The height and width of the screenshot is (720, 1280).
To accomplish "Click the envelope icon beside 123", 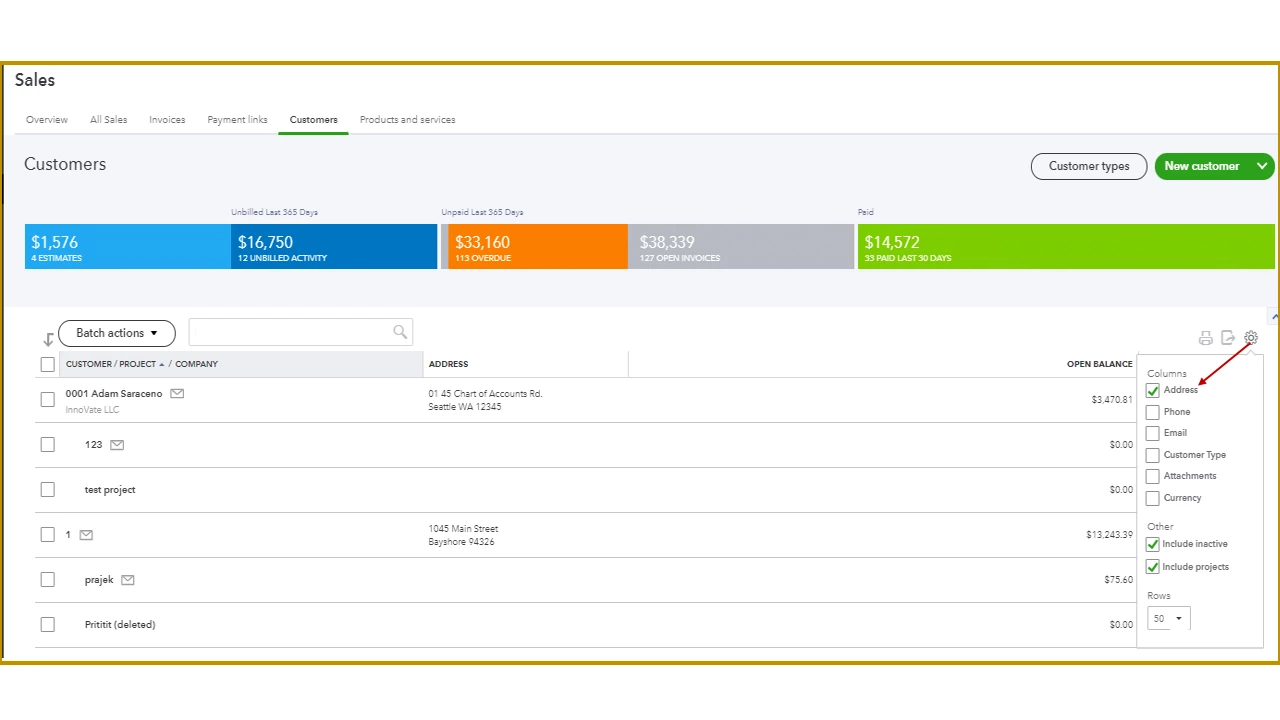I will (x=117, y=445).
